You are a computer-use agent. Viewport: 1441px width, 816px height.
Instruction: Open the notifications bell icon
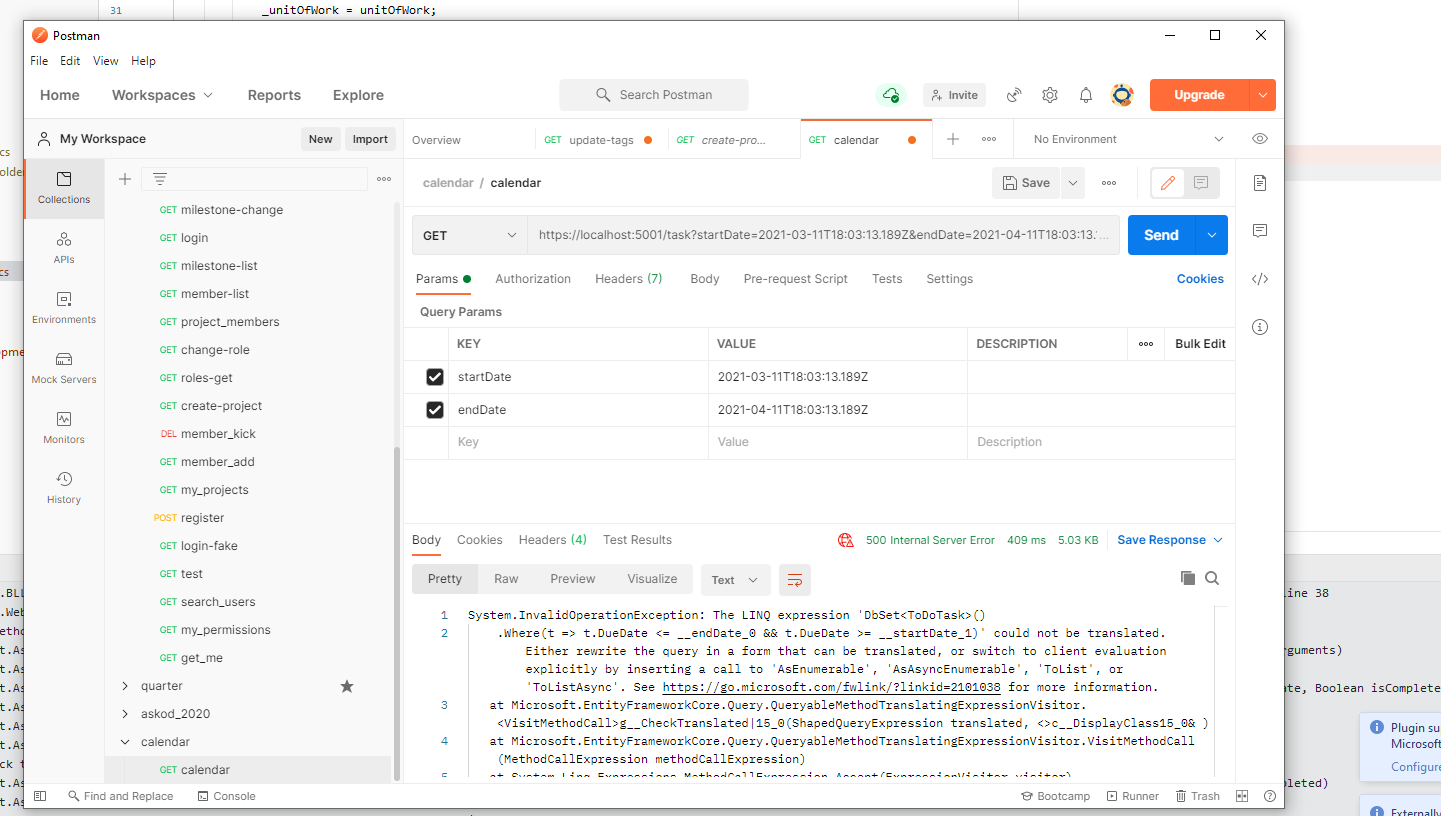[1086, 95]
